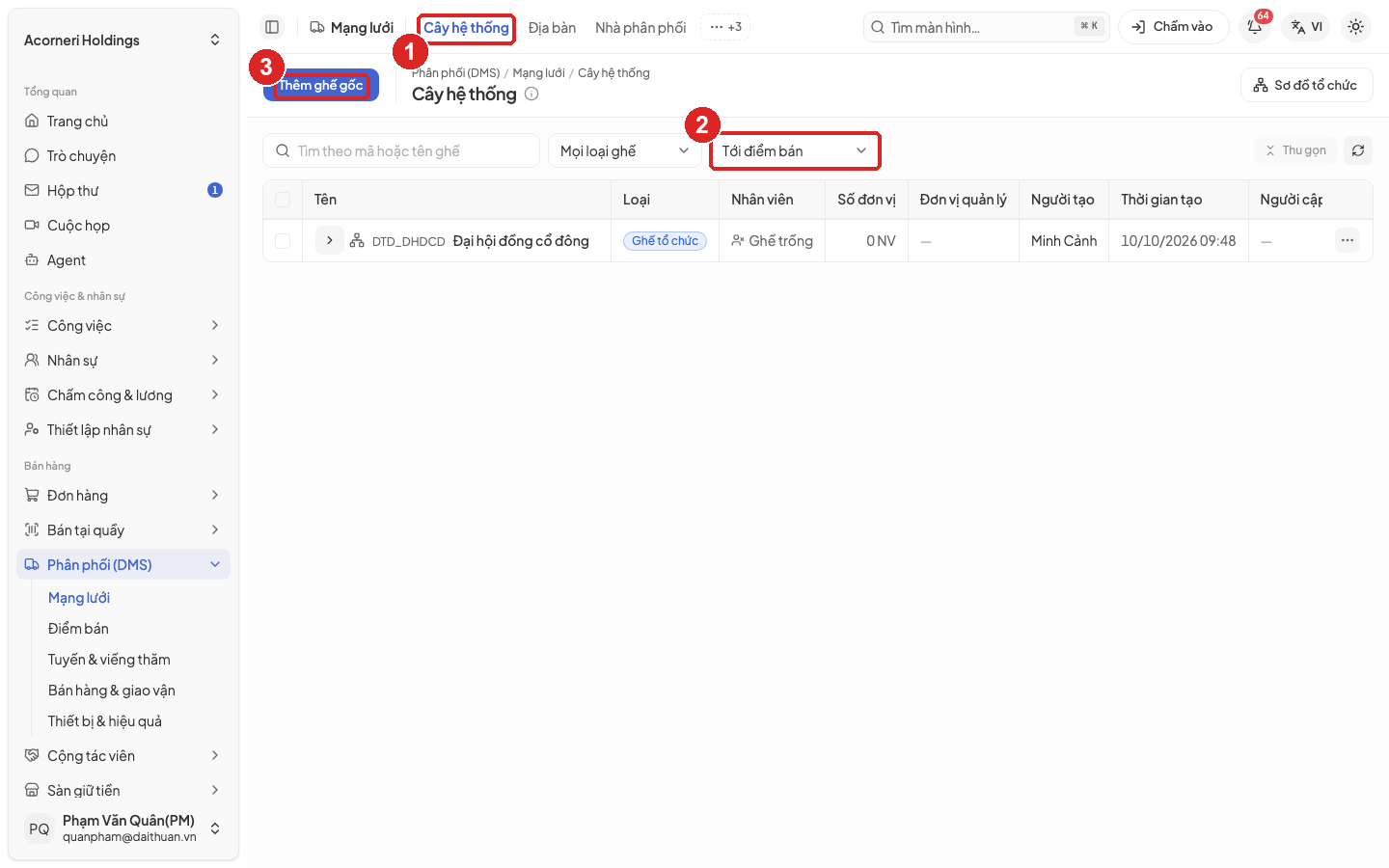Open Tuyến & viếng thăm submenu
This screenshot has height=868, width=1389.
click(135, 660)
